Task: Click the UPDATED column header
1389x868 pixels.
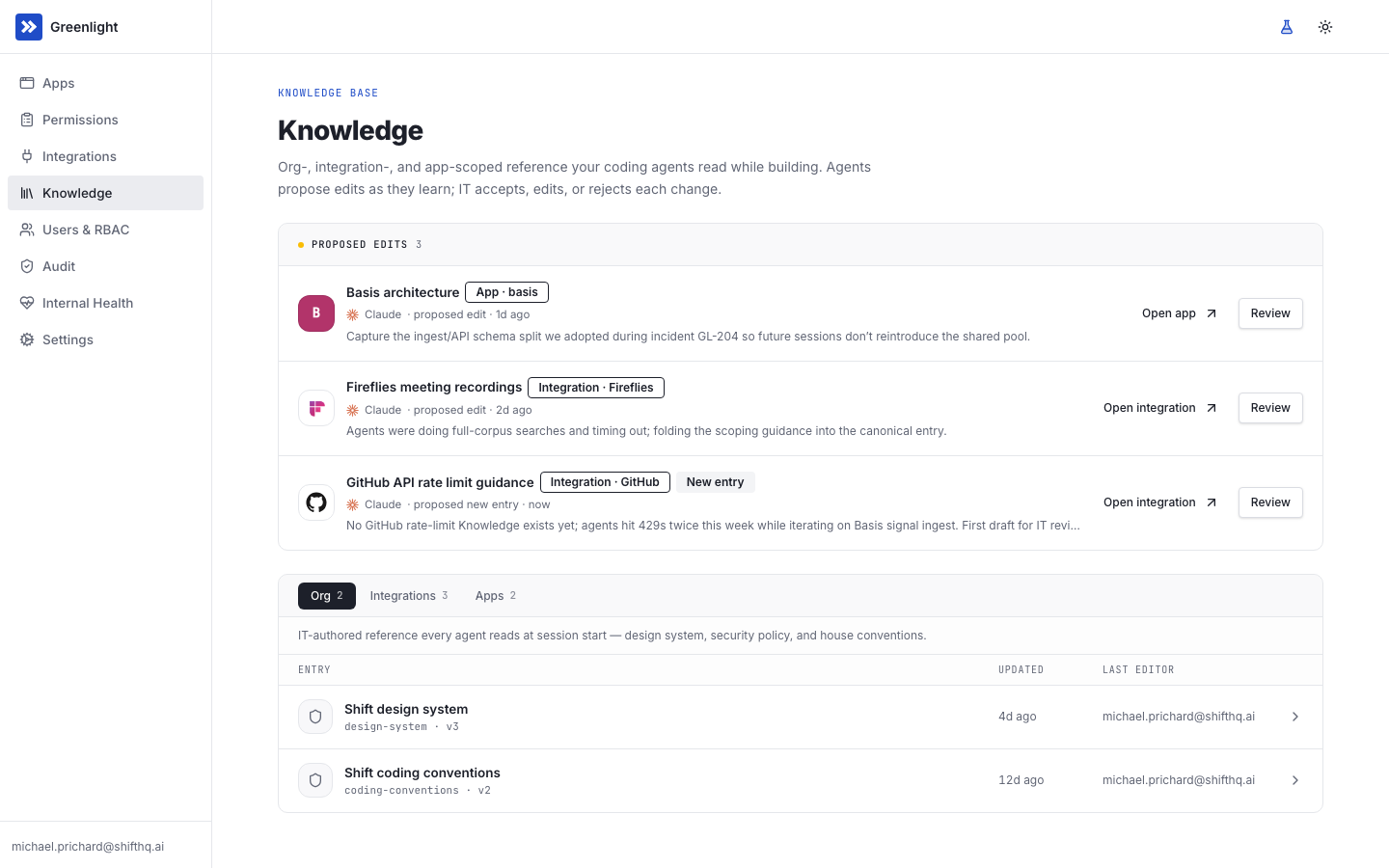Action: point(1021,669)
